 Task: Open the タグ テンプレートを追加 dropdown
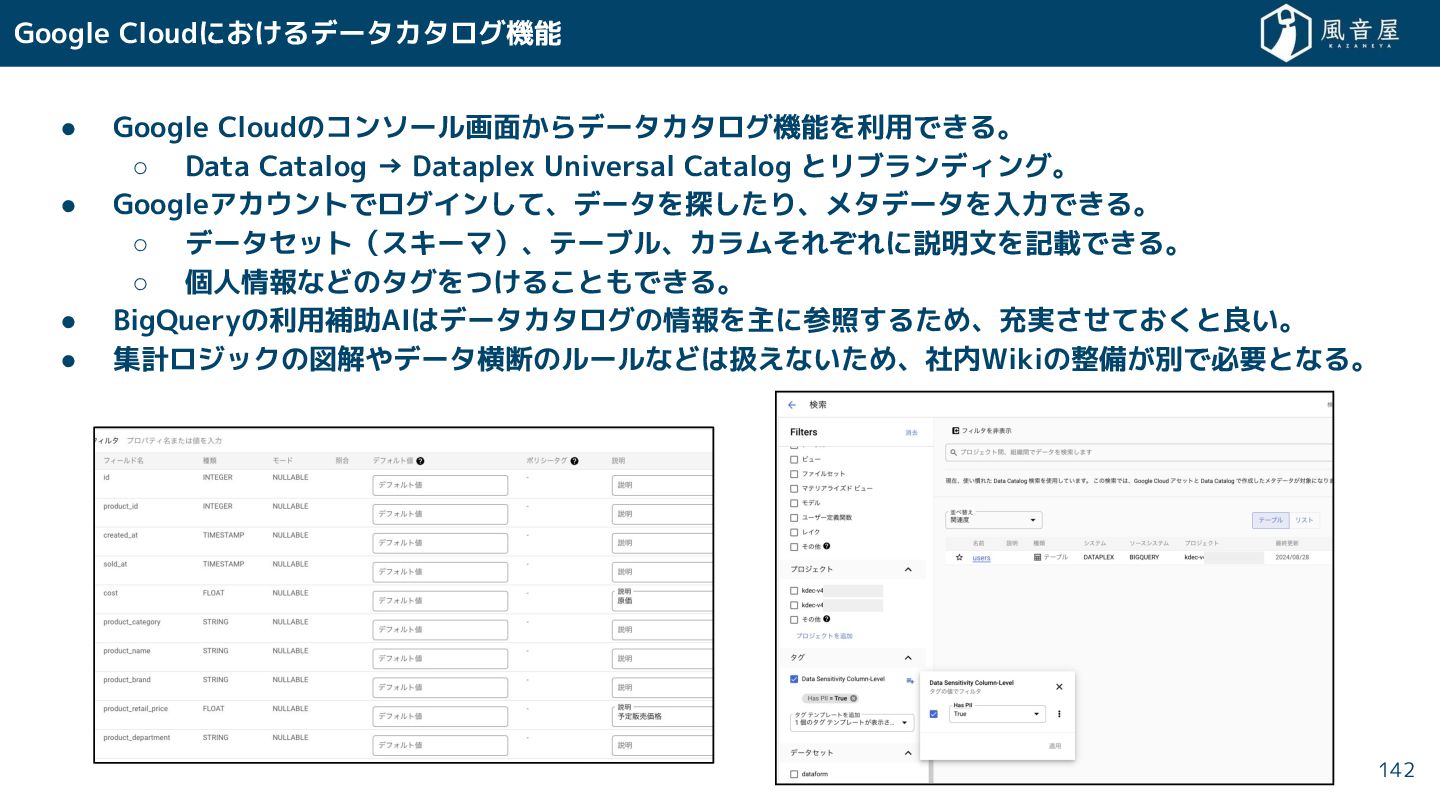852,722
